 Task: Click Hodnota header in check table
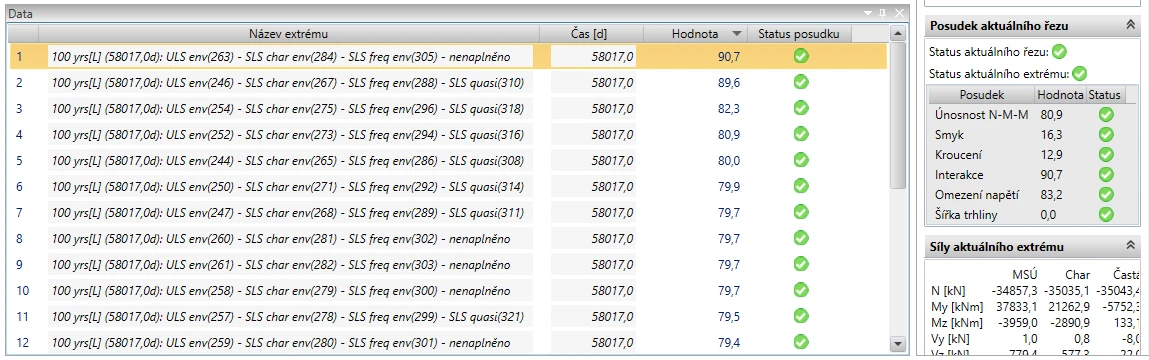[x=1060, y=95]
